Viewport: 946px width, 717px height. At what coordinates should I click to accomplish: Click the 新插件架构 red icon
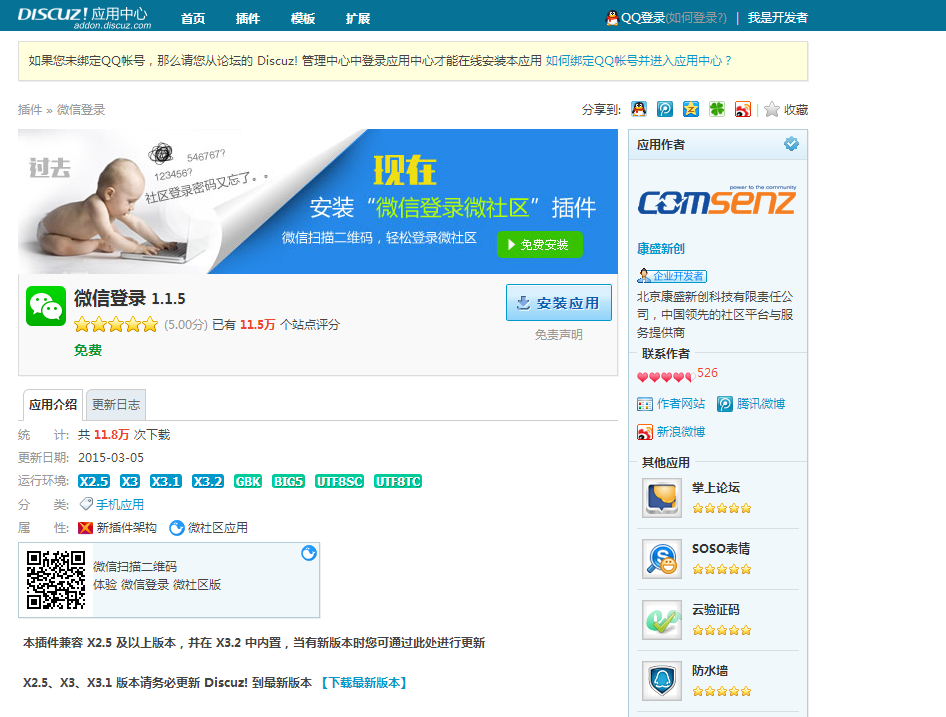85,528
